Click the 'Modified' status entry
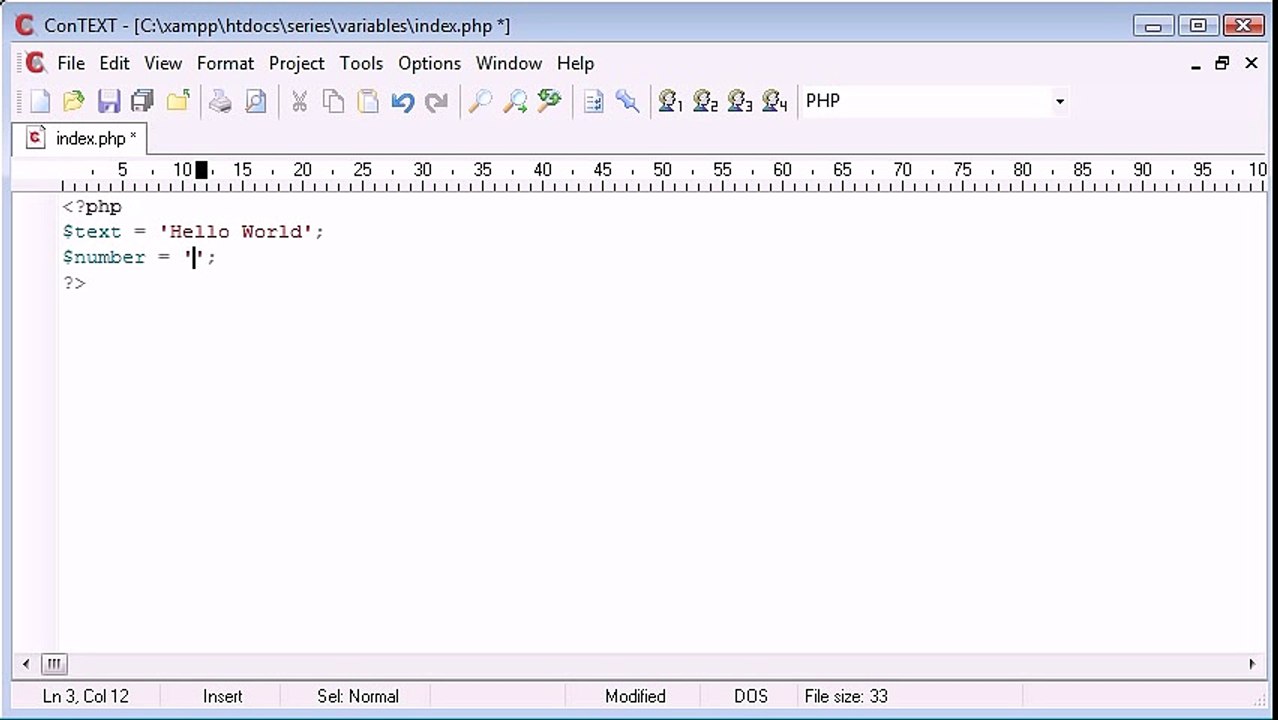The image size is (1278, 720). (x=635, y=696)
